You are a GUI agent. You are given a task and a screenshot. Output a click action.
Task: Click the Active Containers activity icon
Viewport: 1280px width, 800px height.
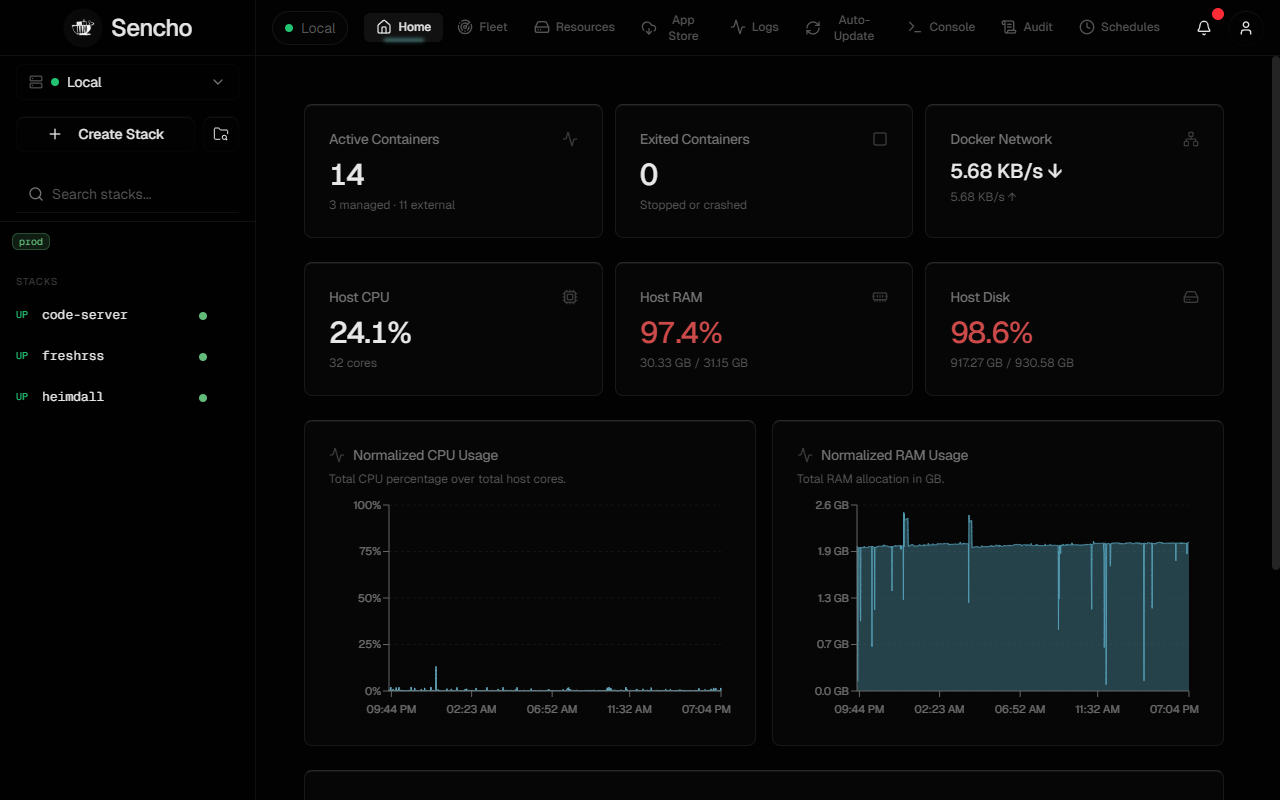[570, 139]
